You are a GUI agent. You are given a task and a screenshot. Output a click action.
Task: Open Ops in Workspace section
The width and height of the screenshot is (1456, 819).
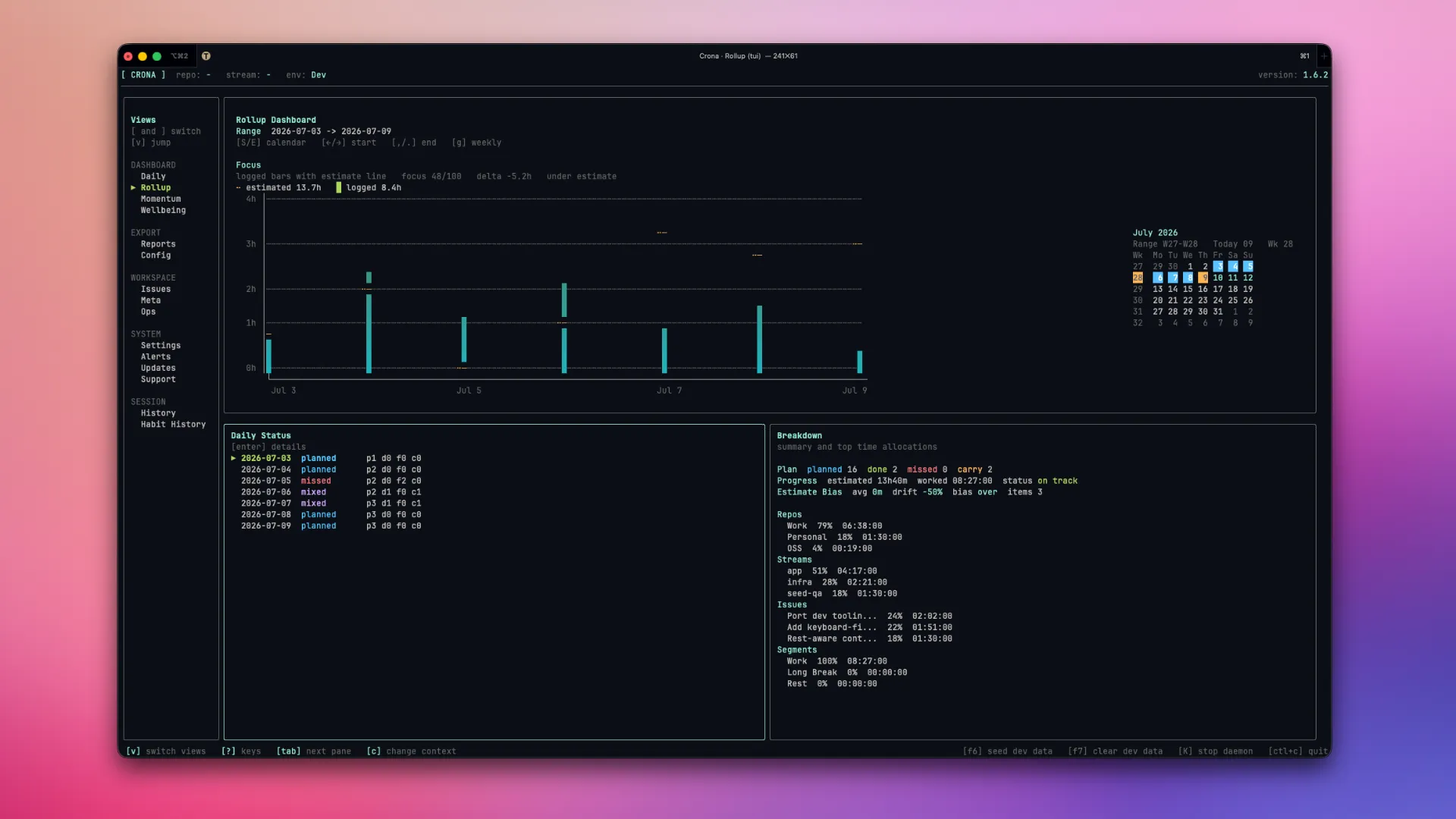click(x=148, y=312)
